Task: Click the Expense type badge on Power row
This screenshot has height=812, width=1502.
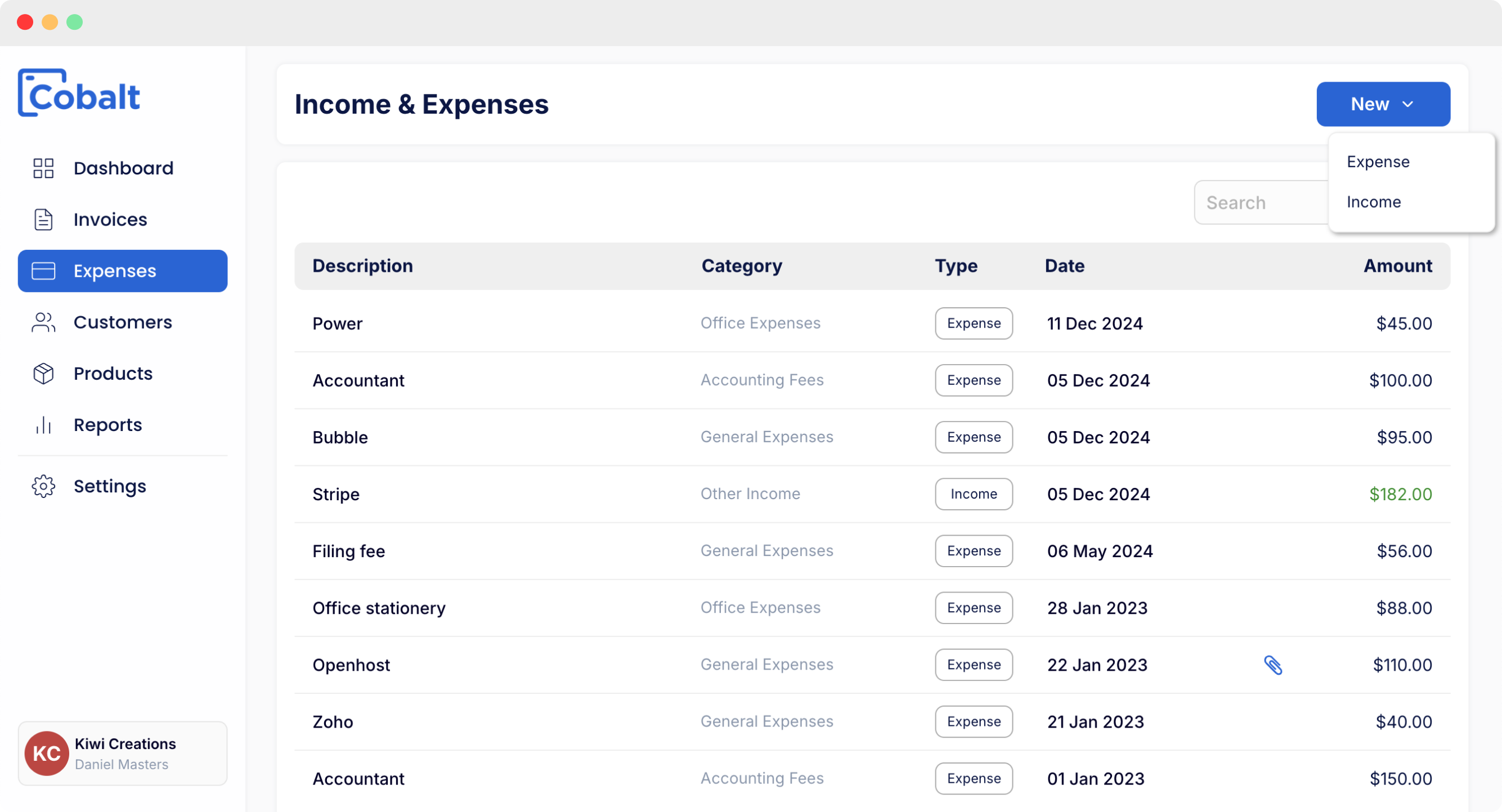Action: pyautogui.click(x=973, y=323)
